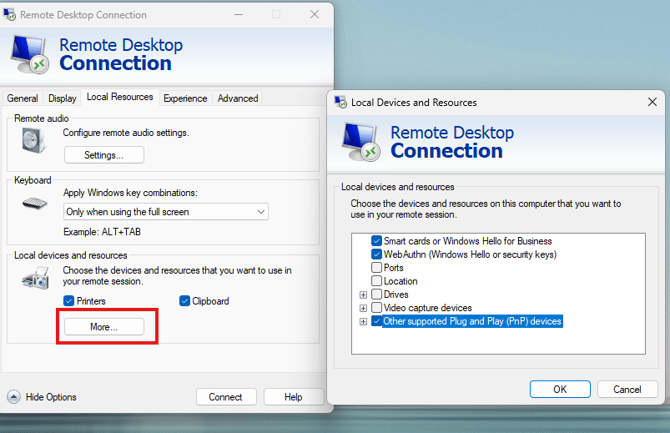The image size is (670, 433).
Task: Toggle the Clipboard checkbox
Action: point(185,301)
